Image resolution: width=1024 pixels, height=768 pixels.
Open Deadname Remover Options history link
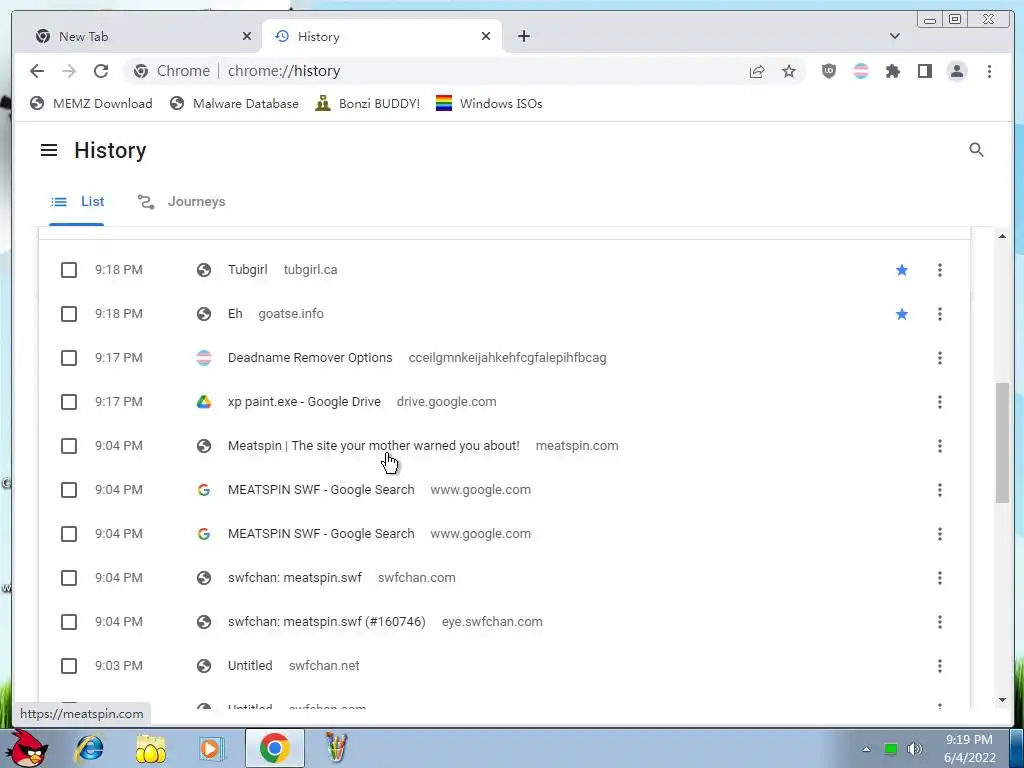[x=310, y=358]
